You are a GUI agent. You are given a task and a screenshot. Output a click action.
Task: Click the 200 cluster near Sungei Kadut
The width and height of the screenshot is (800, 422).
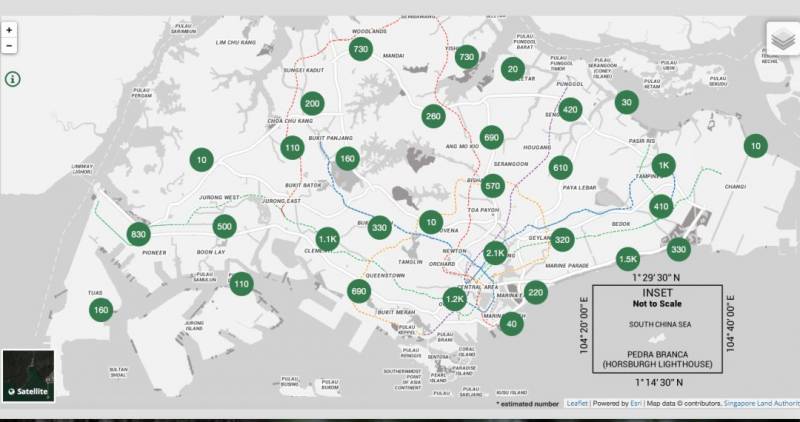click(312, 103)
